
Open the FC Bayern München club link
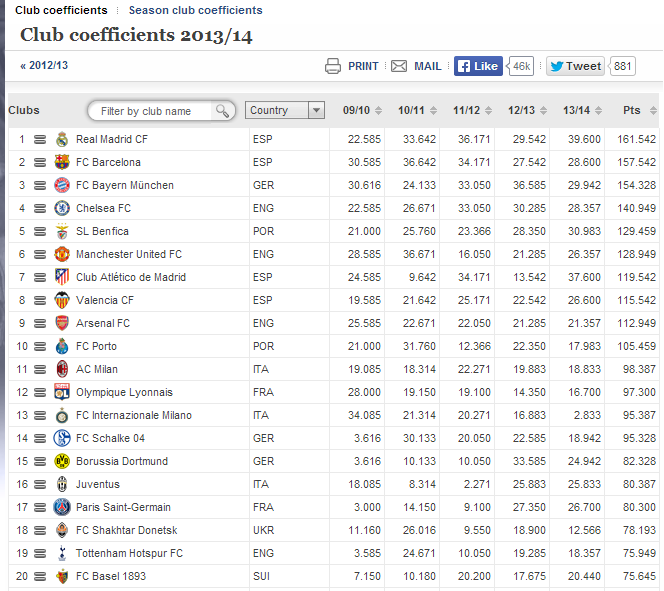pyautogui.click(x=125, y=185)
